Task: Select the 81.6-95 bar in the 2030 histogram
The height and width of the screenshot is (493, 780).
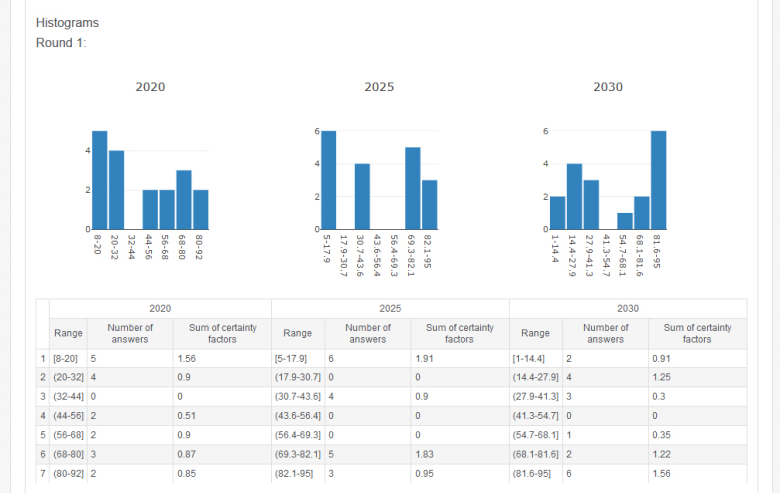Action: click(x=658, y=180)
